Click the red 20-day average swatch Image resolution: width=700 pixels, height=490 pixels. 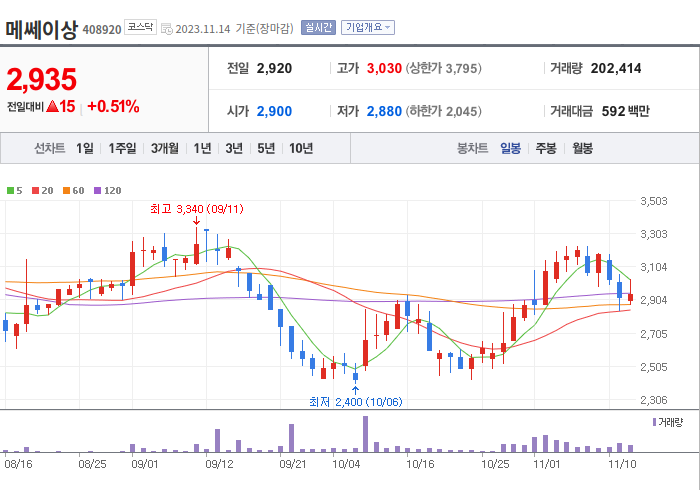tap(36, 191)
